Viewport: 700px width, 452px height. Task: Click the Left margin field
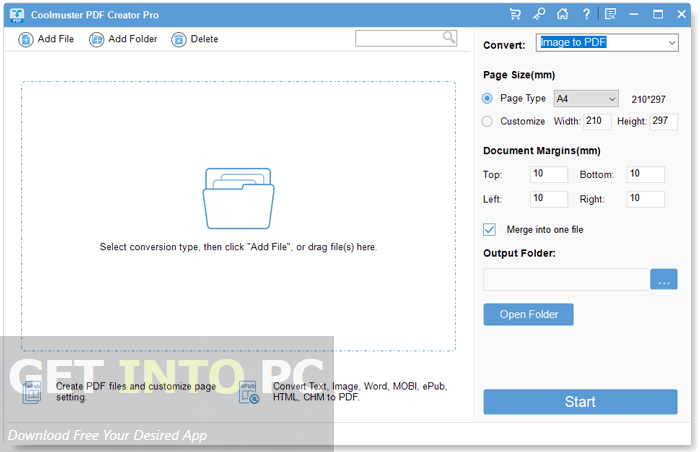[x=549, y=199]
